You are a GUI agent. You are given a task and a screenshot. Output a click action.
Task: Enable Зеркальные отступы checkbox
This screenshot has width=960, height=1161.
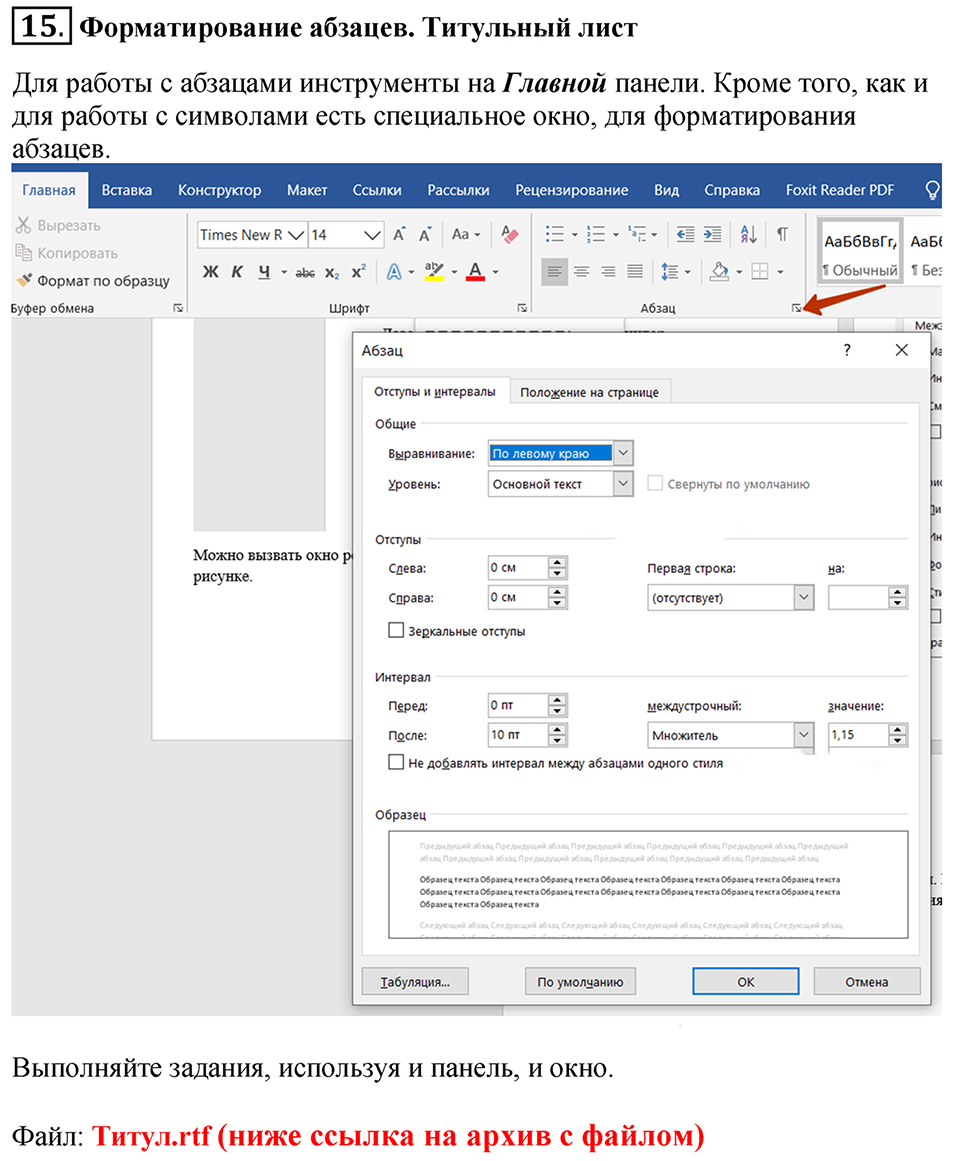(x=396, y=631)
